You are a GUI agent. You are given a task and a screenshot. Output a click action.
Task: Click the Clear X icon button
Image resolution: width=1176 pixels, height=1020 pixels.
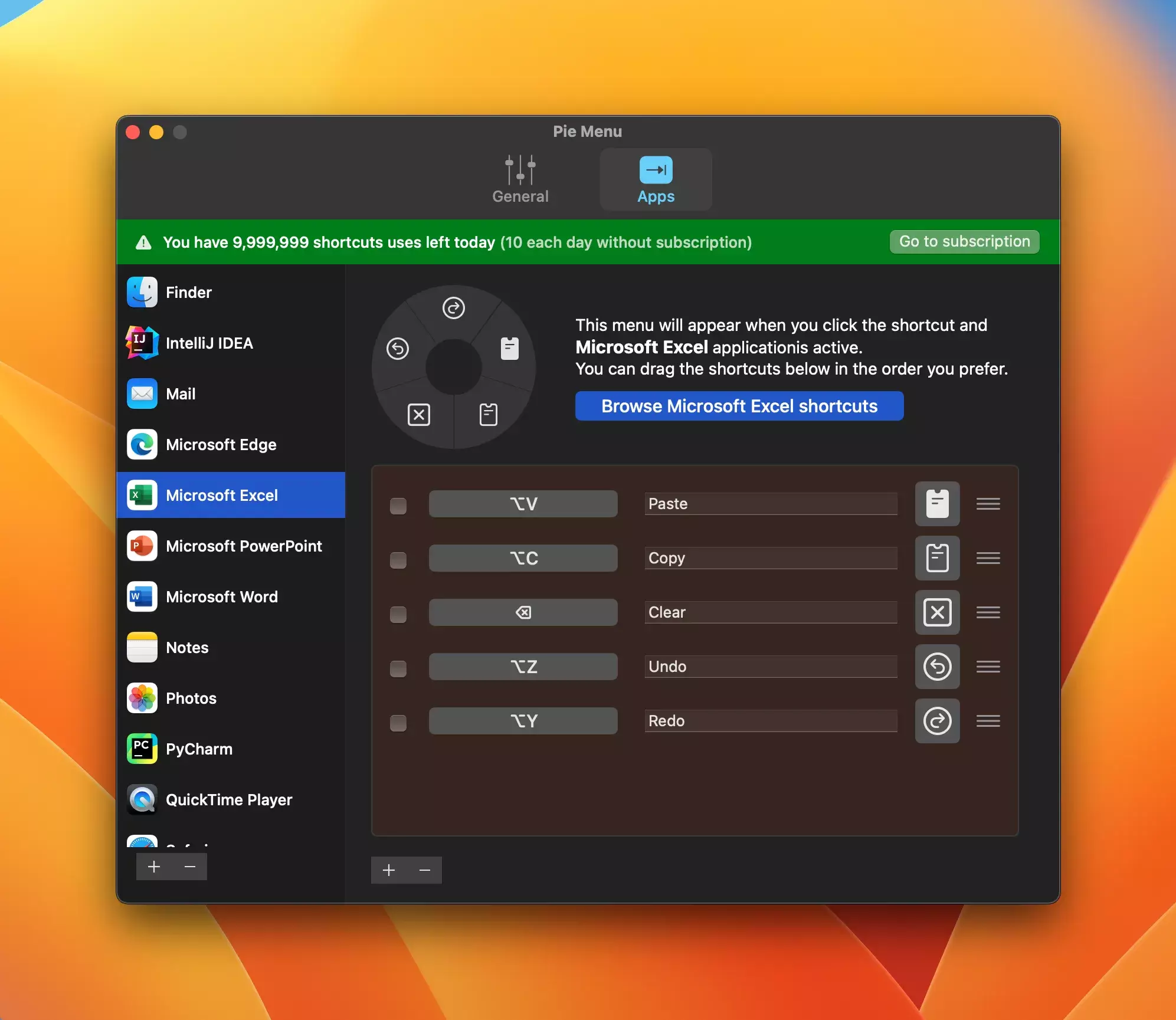pyautogui.click(x=937, y=612)
